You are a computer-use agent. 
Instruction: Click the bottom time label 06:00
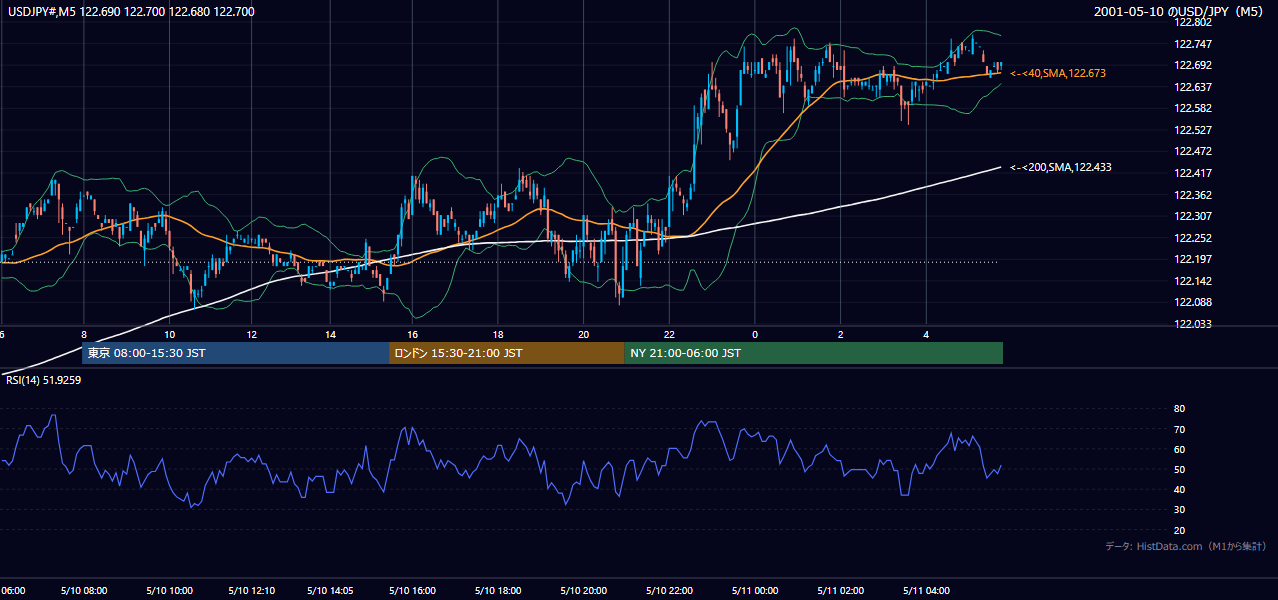point(13,590)
